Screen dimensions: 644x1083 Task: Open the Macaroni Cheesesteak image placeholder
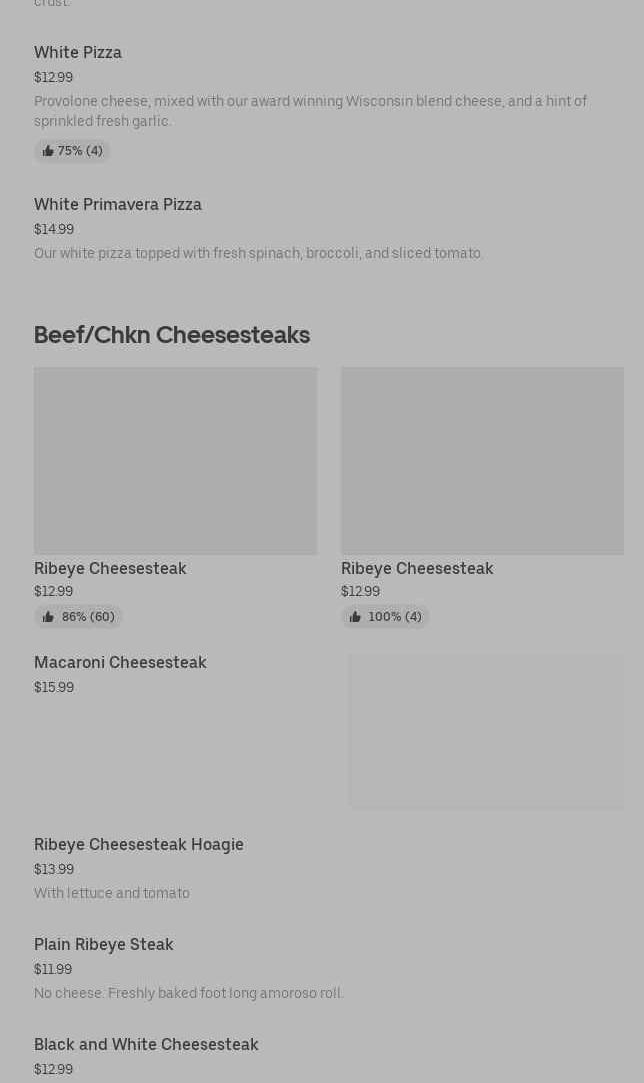tap(486, 731)
